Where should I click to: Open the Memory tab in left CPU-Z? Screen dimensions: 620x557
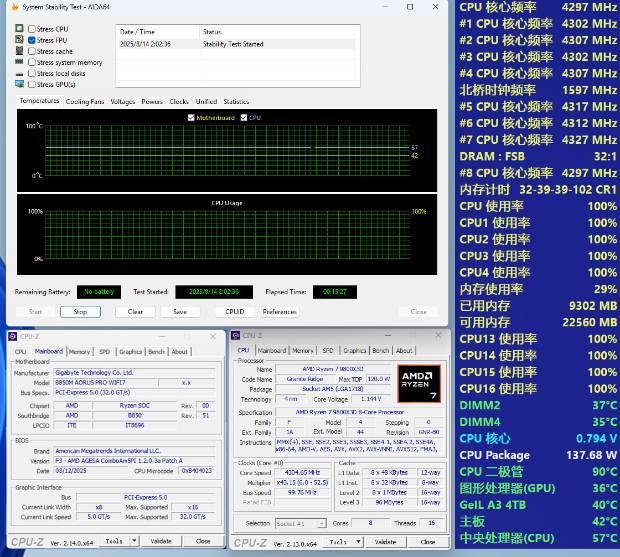tap(79, 351)
